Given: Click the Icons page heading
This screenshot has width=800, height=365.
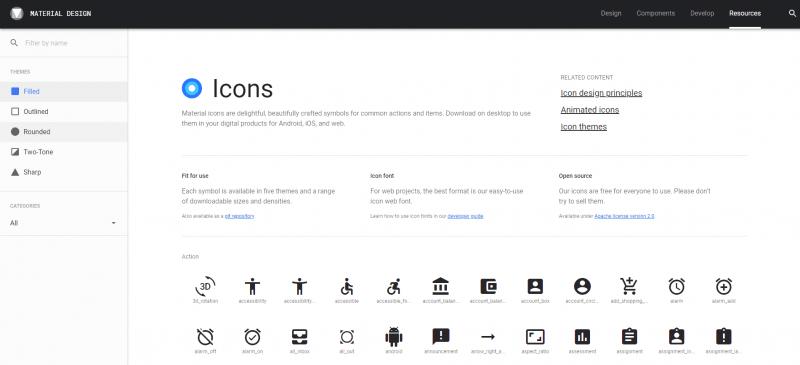Looking at the screenshot, I should pyautogui.click(x=242, y=89).
